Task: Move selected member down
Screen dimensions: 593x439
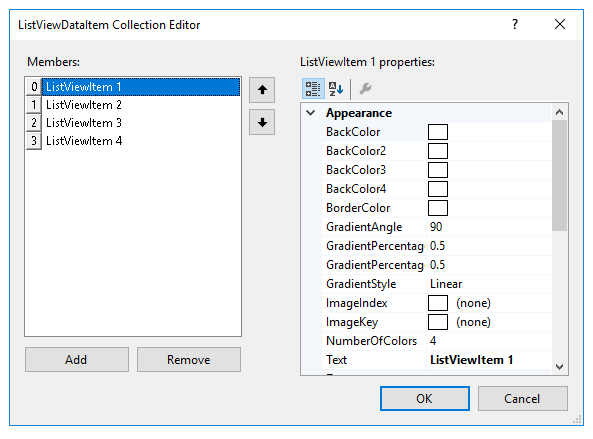Action: click(262, 122)
